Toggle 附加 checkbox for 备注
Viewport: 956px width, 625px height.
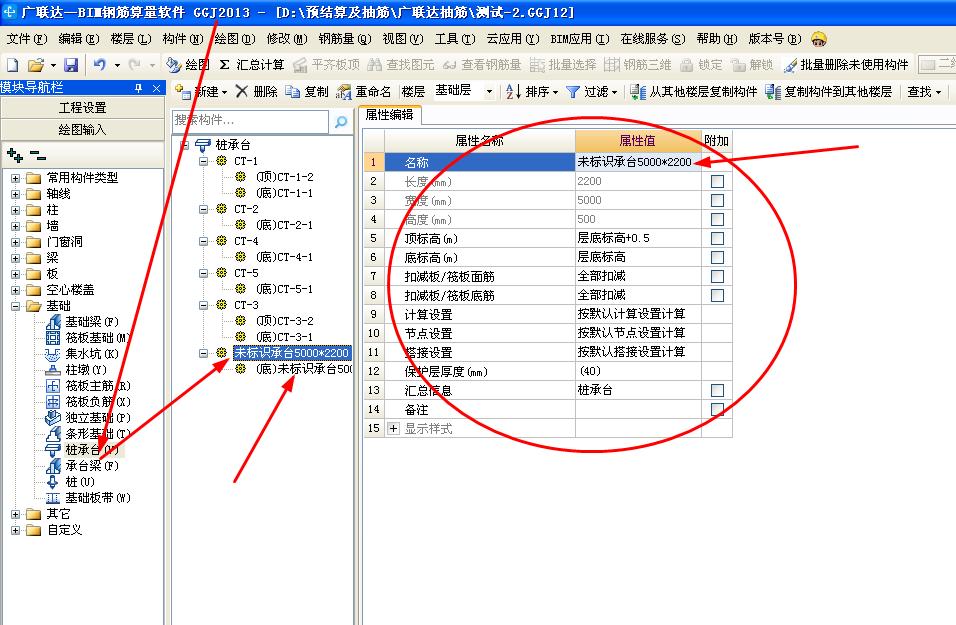click(718, 409)
